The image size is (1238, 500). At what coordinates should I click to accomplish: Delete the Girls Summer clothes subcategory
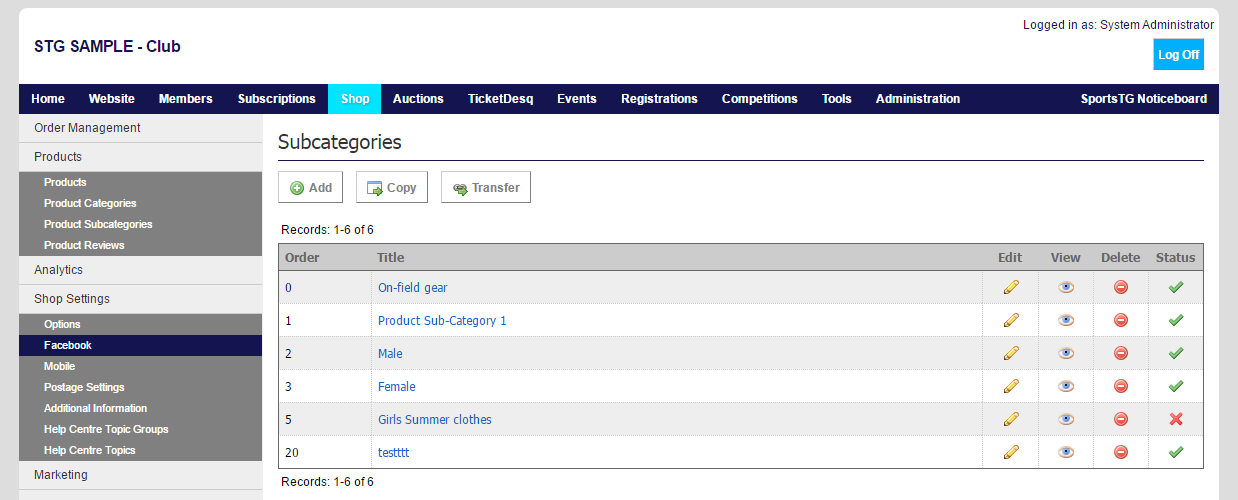[x=1121, y=419]
